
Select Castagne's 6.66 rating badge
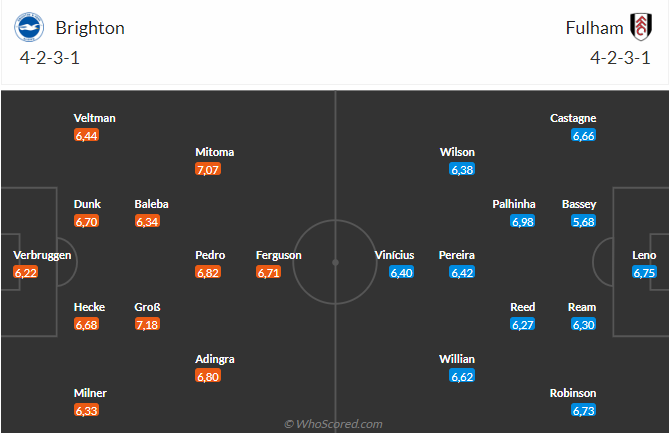coord(584,135)
